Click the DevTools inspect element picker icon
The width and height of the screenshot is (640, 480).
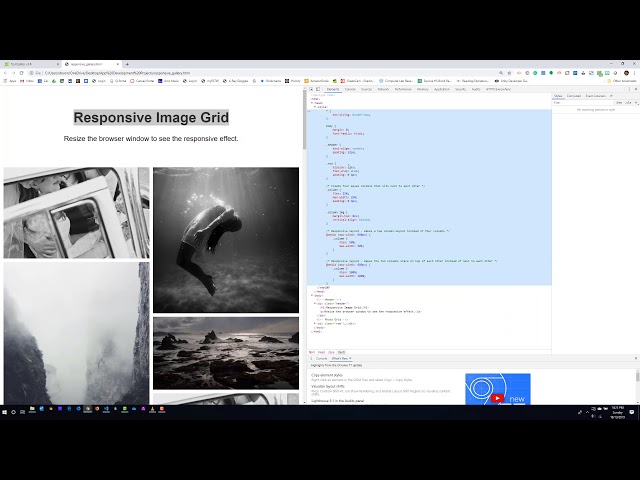311,89
